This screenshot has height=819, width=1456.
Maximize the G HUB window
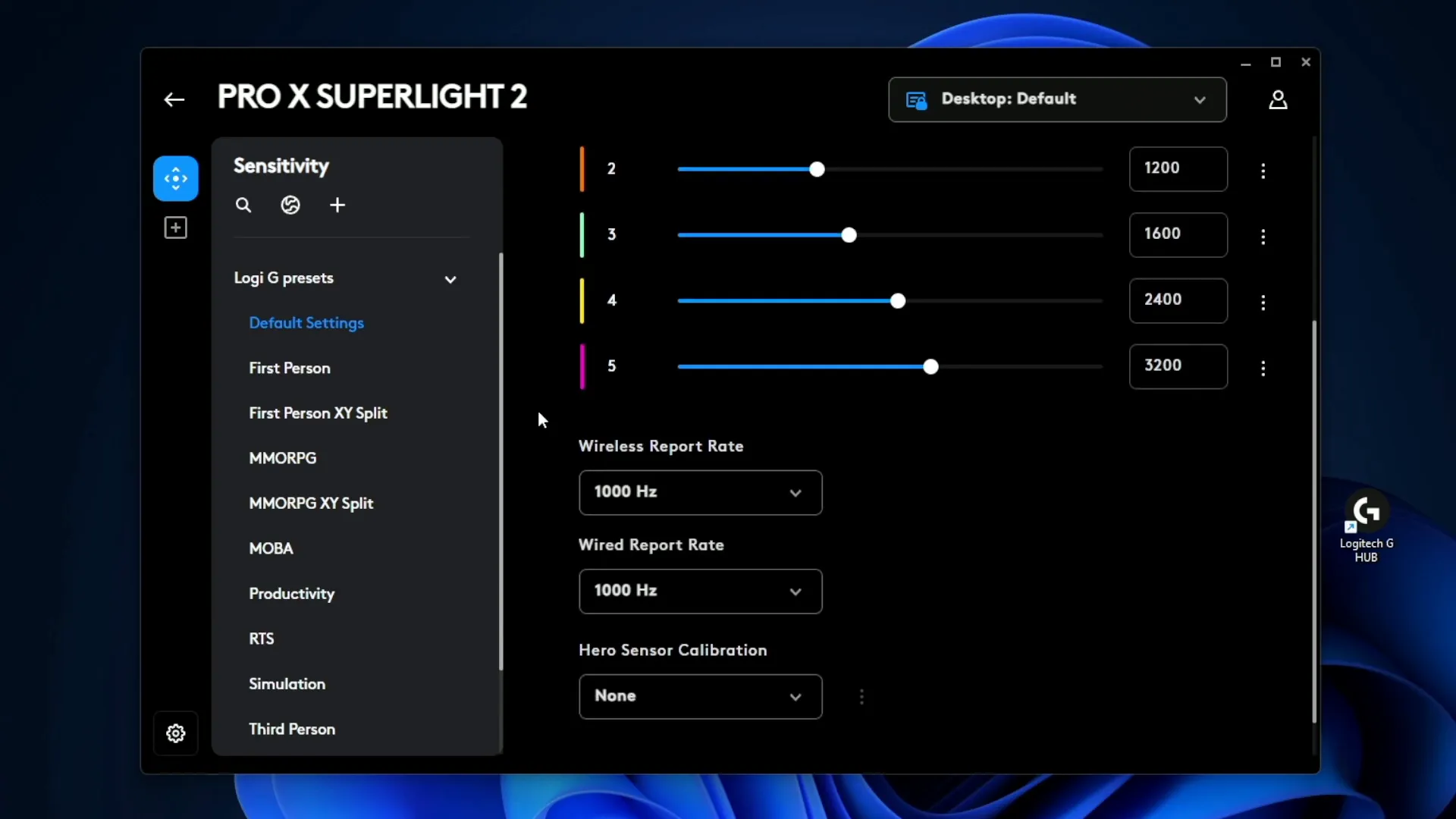(1276, 62)
